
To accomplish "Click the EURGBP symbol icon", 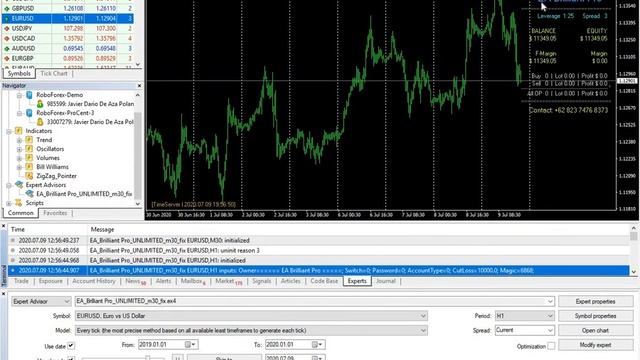I will [7, 58].
